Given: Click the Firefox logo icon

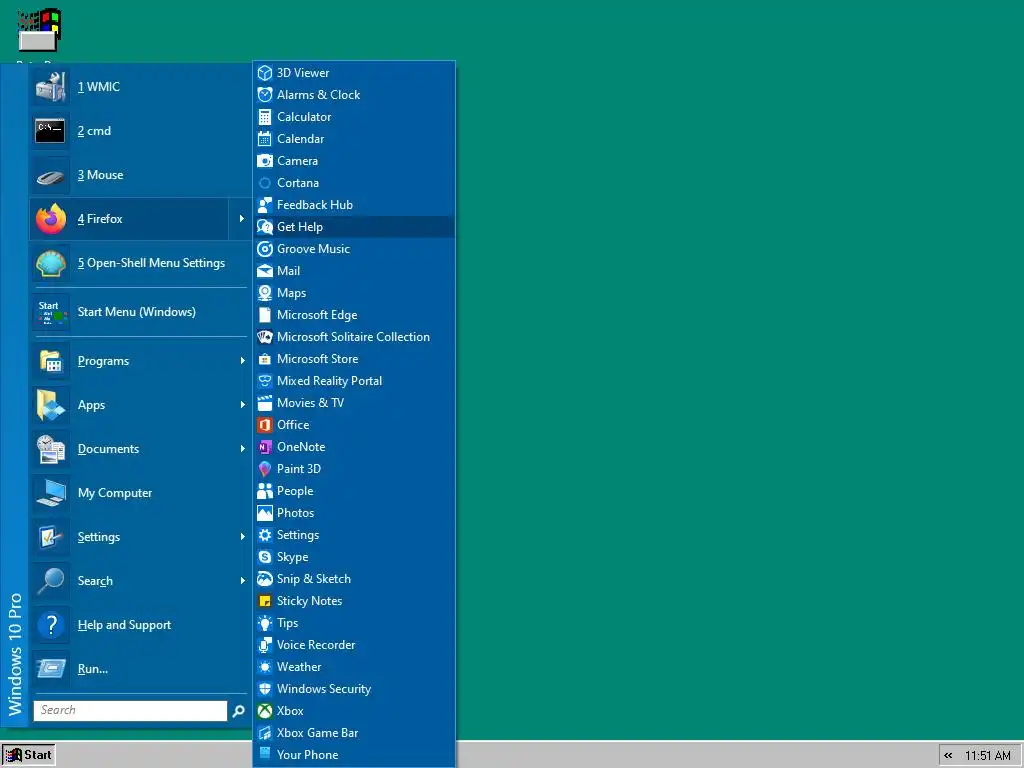Looking at the screenshot, I should 51,219.
